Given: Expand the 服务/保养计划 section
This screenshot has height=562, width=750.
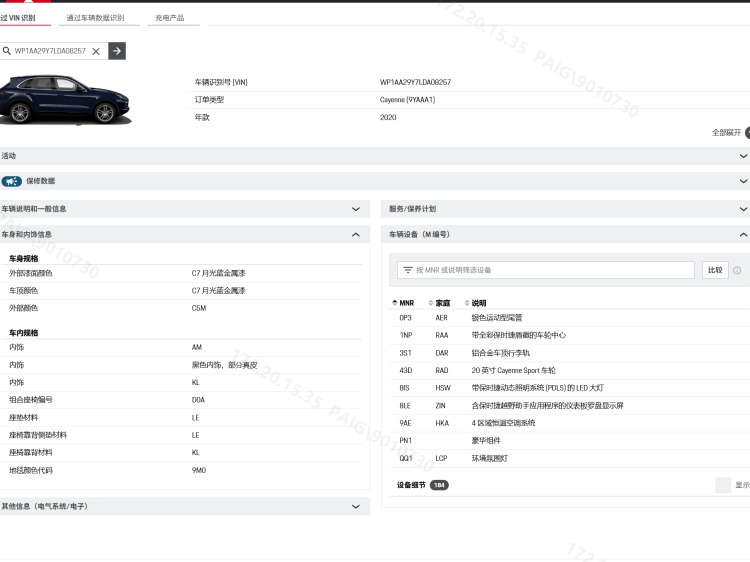Looking at the screenshot, I should [565, 209].
